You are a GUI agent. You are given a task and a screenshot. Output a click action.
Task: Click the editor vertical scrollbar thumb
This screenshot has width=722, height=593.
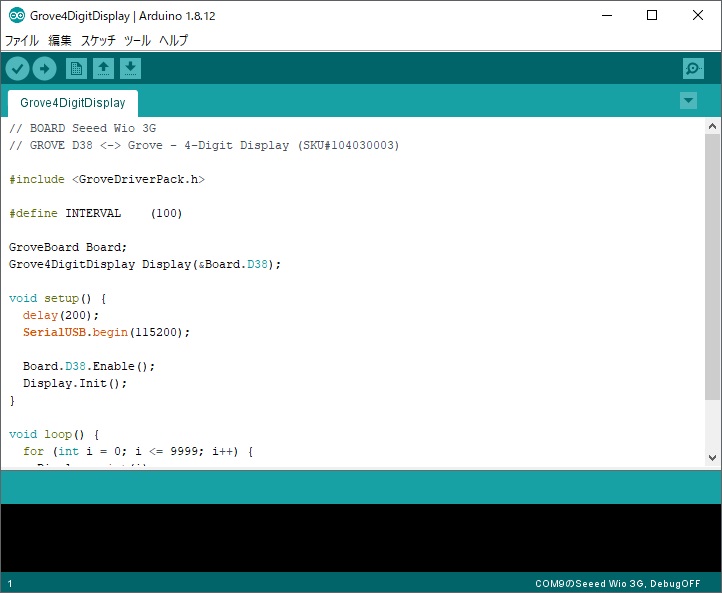tap(712, 267)
